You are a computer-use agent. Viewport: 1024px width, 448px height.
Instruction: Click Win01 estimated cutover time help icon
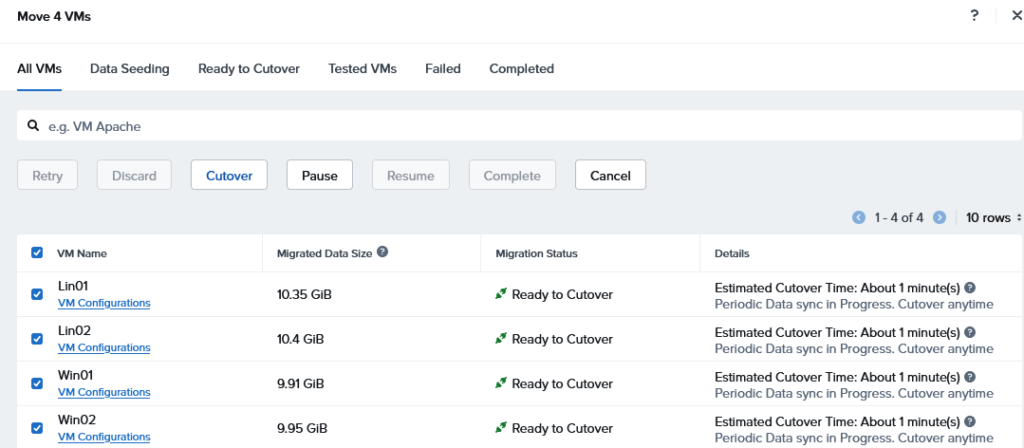click(969, 377)
